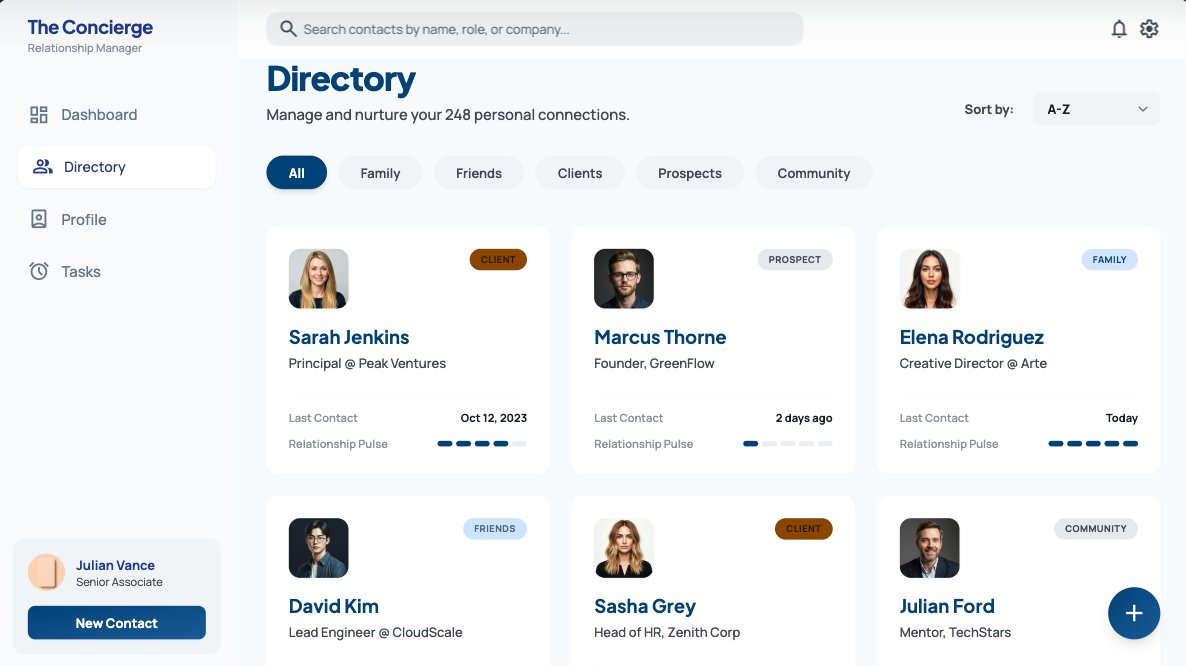Click "2 days ago" last contact value
1186x666 pixels.
(804, 418)
